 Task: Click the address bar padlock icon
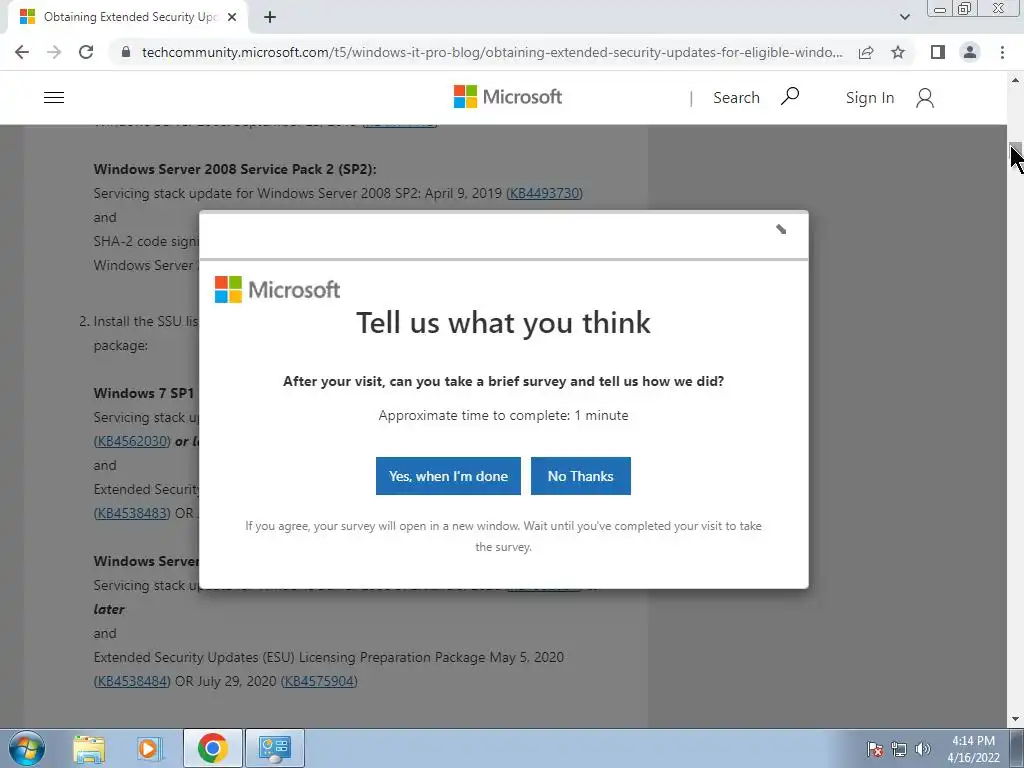point(126,52)
